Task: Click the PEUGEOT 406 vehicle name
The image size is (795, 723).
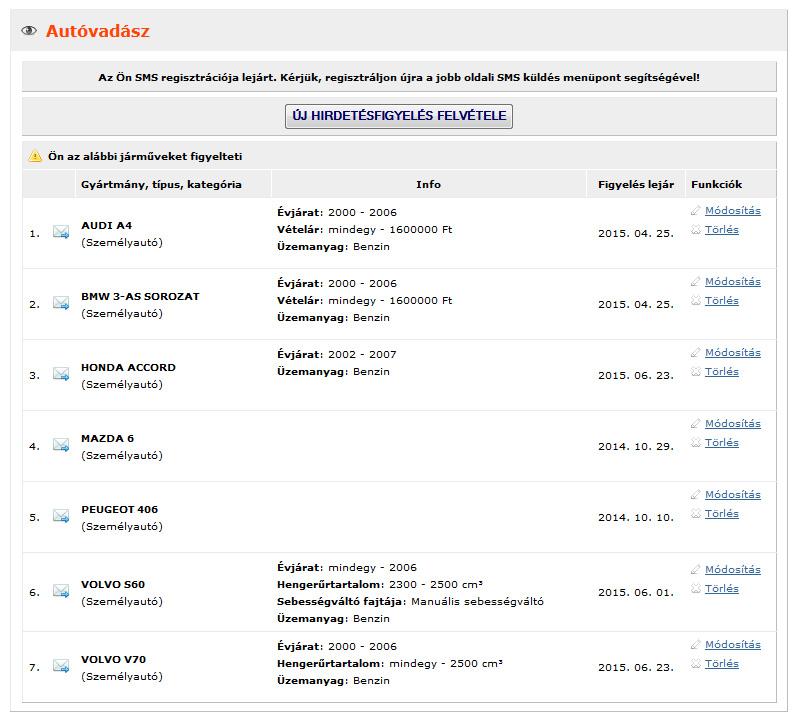Action: click(120, 510)
